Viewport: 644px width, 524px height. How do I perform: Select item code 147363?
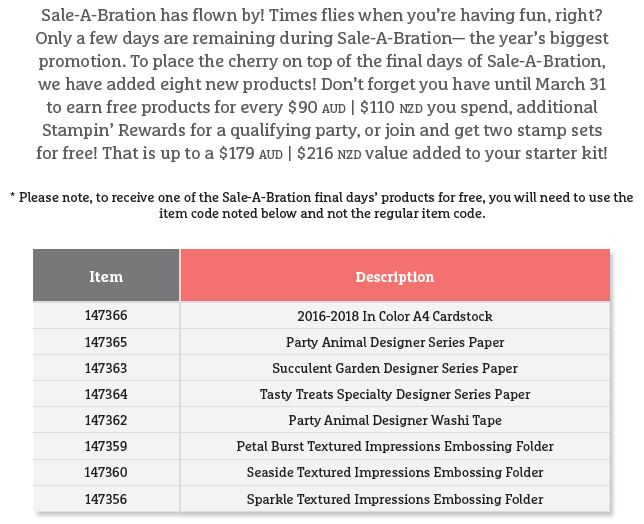(x=106, y=368)
